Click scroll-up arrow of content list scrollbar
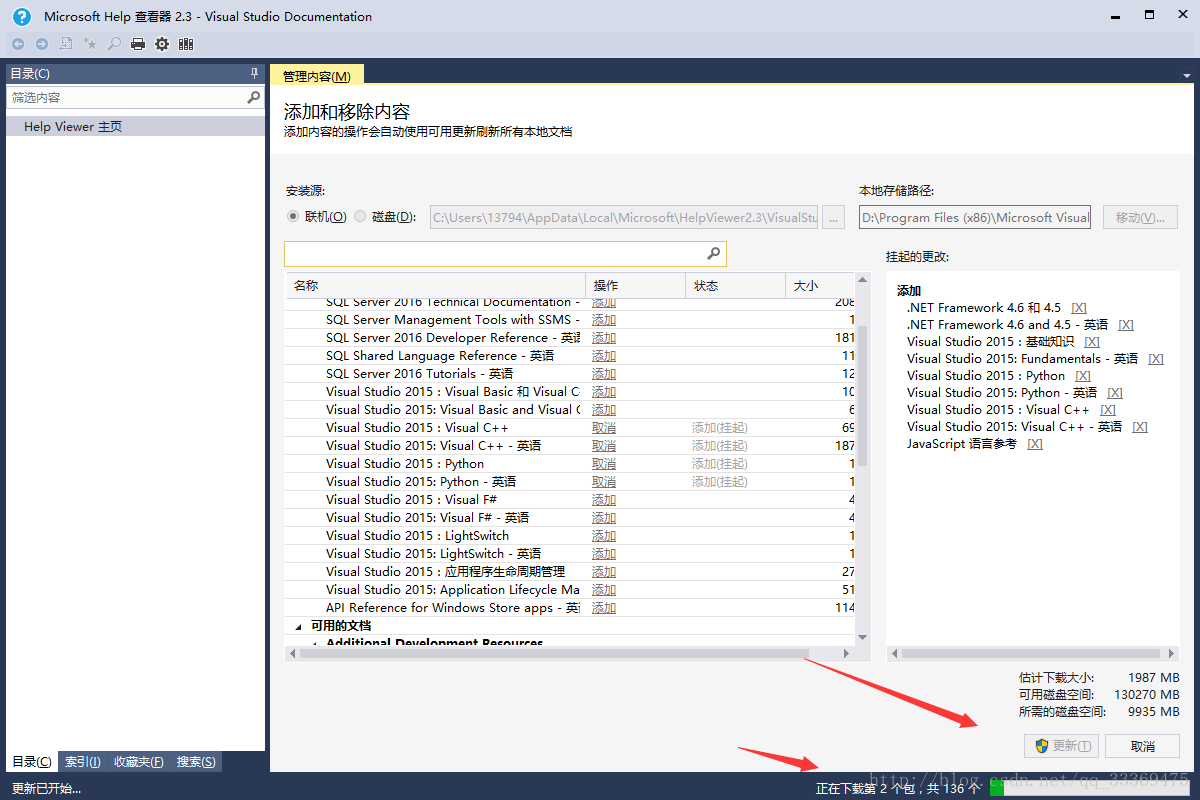1200x800 pixels. point(863,281)
